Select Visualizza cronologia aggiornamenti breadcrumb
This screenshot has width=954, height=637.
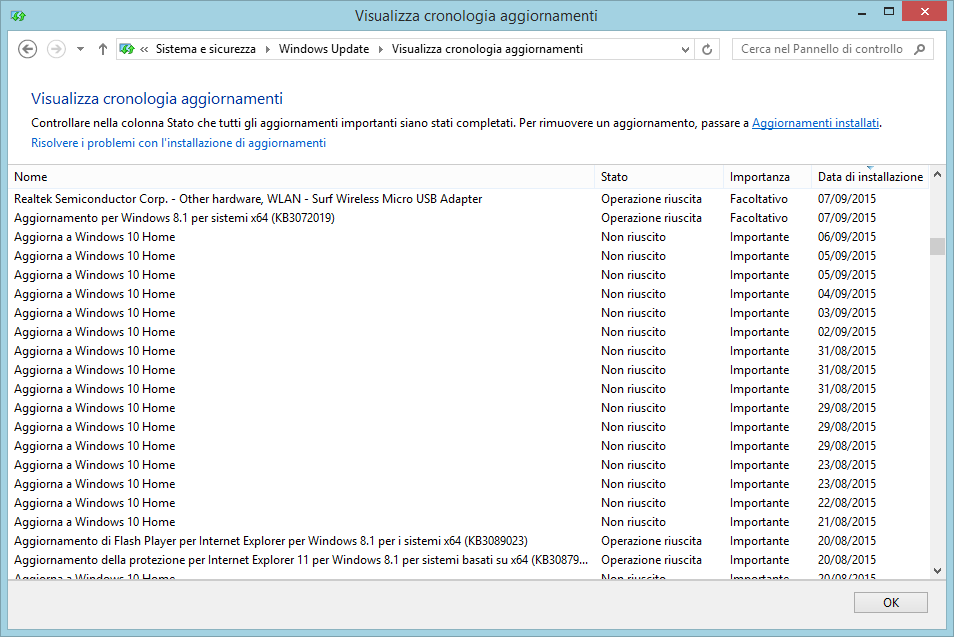(487, 49)
